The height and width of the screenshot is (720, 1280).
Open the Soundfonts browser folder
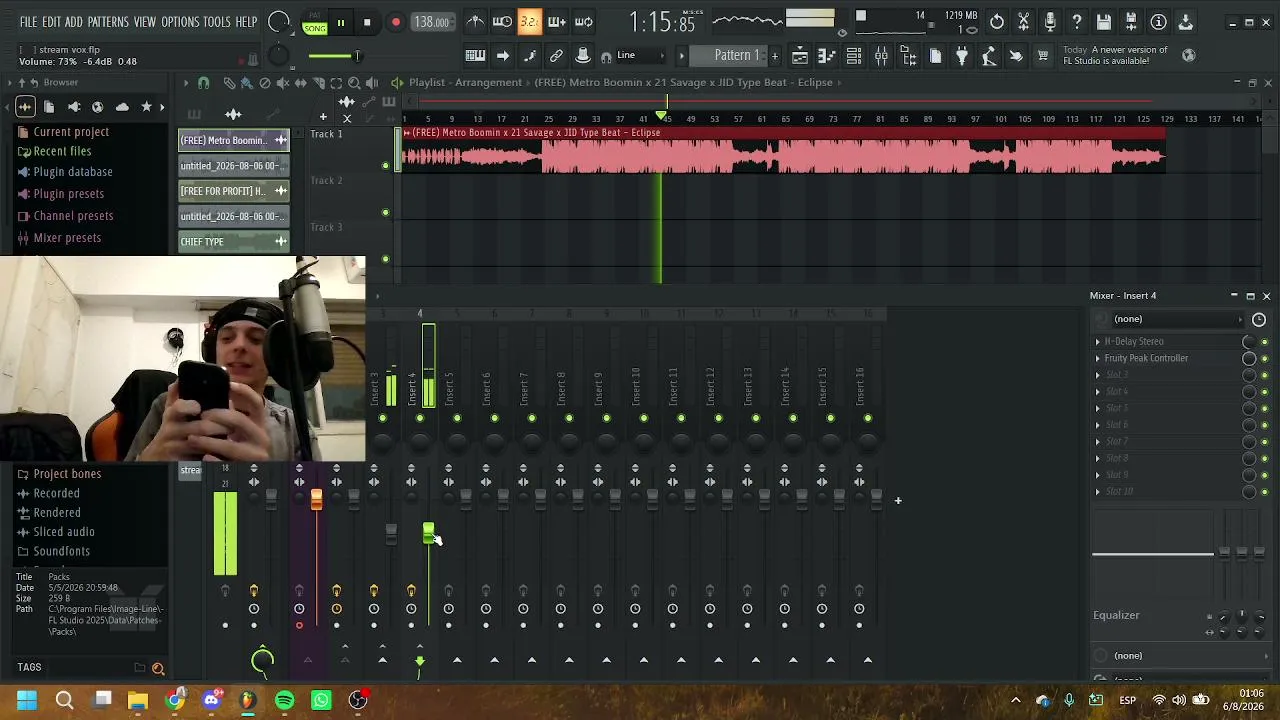click(61, 551)
